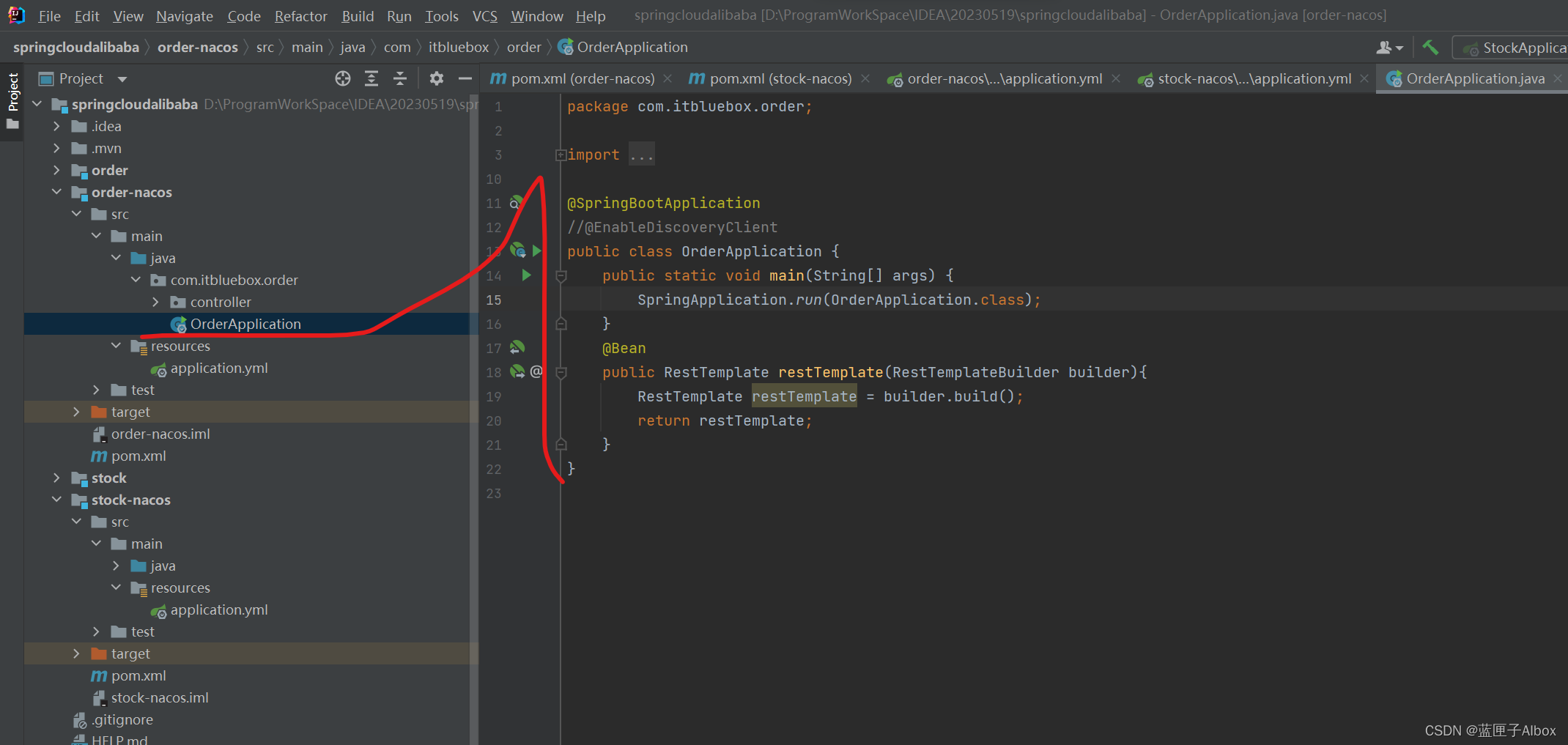Image resolution: width=1568 pixels, height=745 pixels.
Task: Select stock-nacos.iml file
Action: coord(160,697)
